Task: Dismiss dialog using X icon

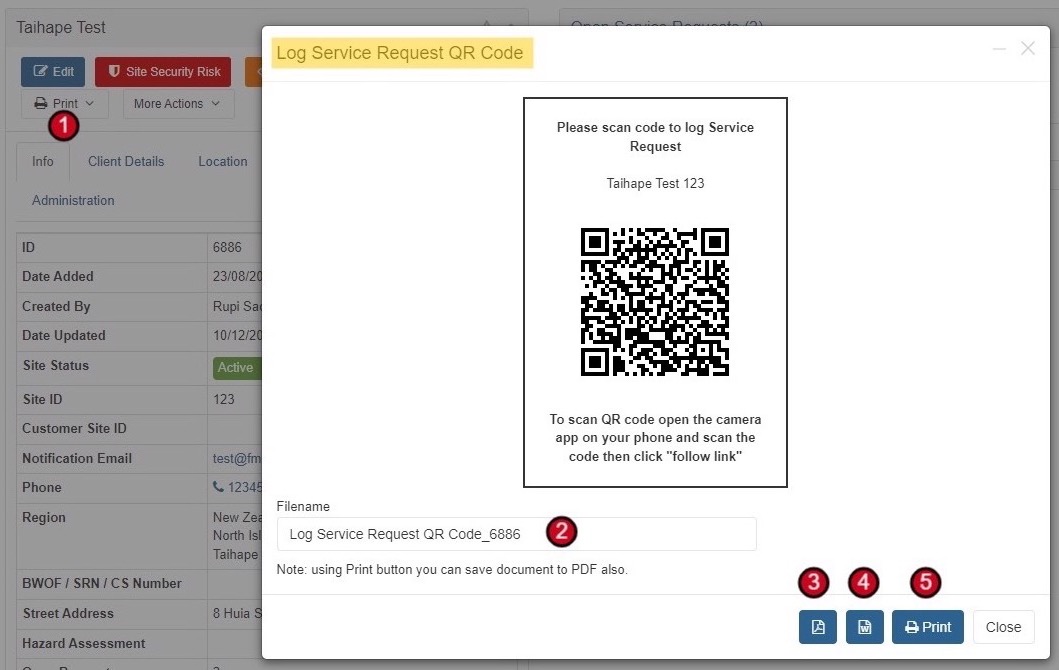Action: pos(1028,49)
